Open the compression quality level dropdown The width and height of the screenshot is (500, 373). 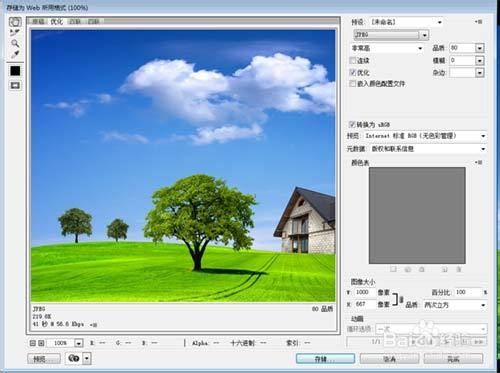(x=387, y=48)
